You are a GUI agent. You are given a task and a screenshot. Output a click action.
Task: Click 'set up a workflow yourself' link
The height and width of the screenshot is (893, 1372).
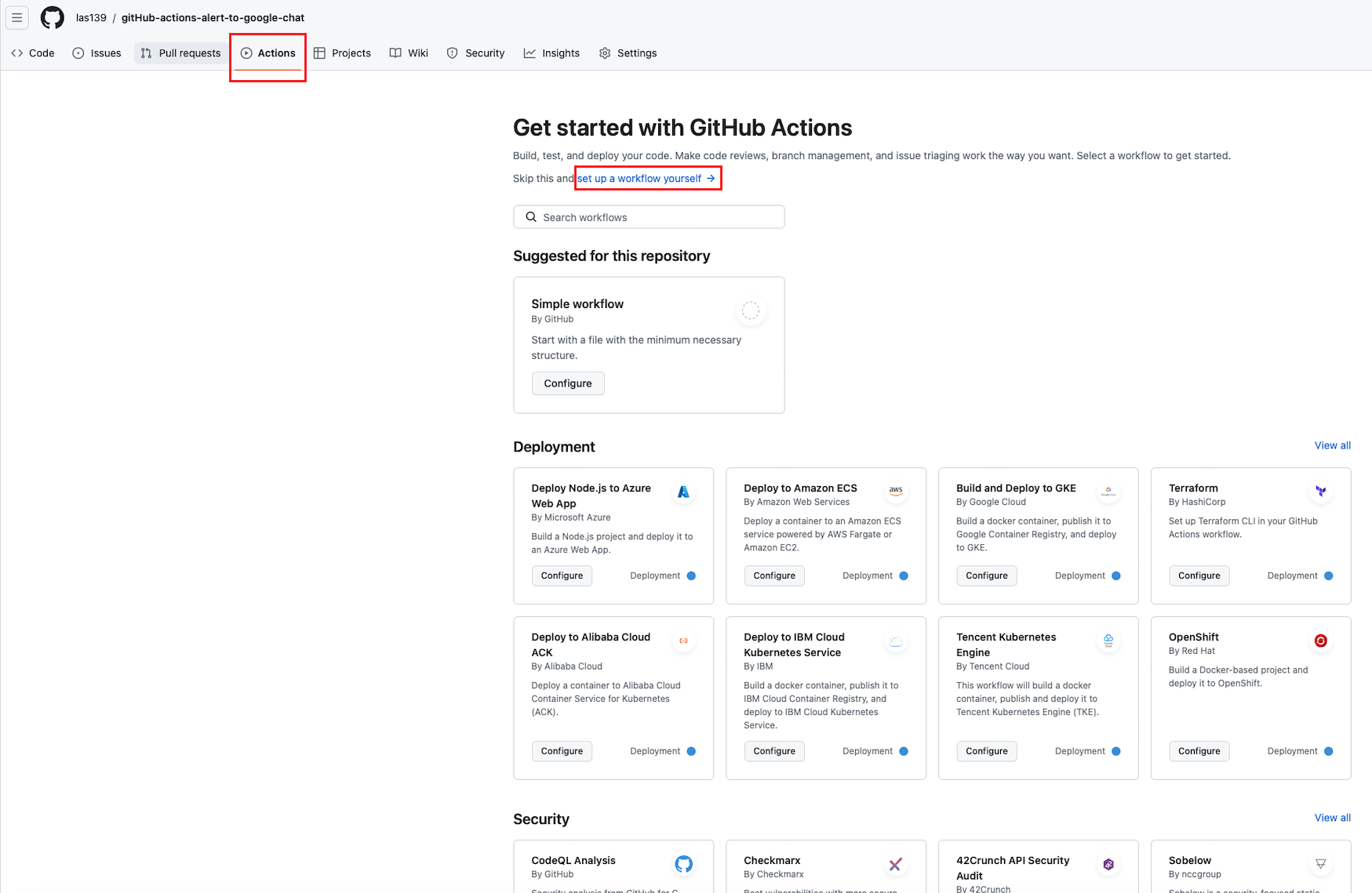[x=646, y=179]
